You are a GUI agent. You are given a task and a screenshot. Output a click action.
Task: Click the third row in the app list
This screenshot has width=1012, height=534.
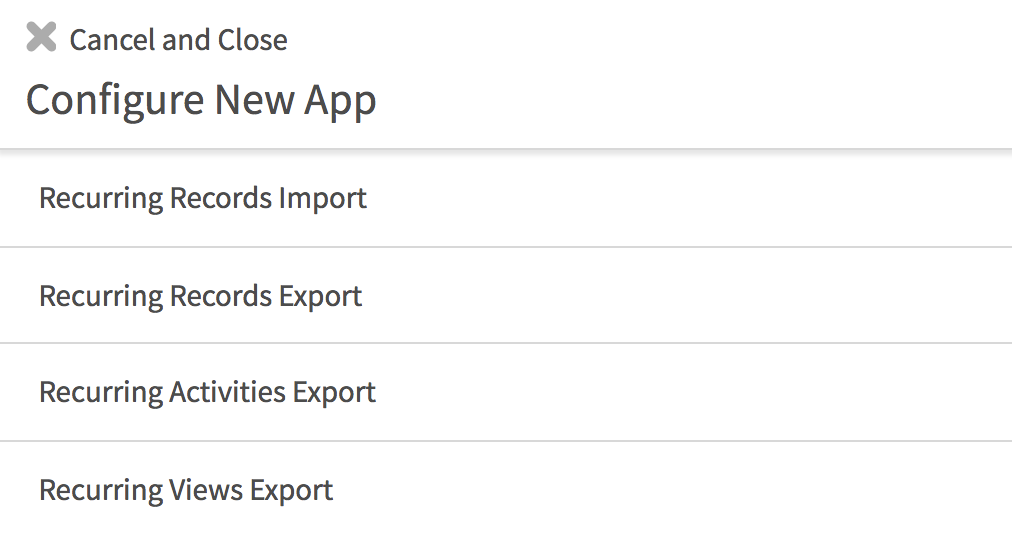(x=207, y=392)
